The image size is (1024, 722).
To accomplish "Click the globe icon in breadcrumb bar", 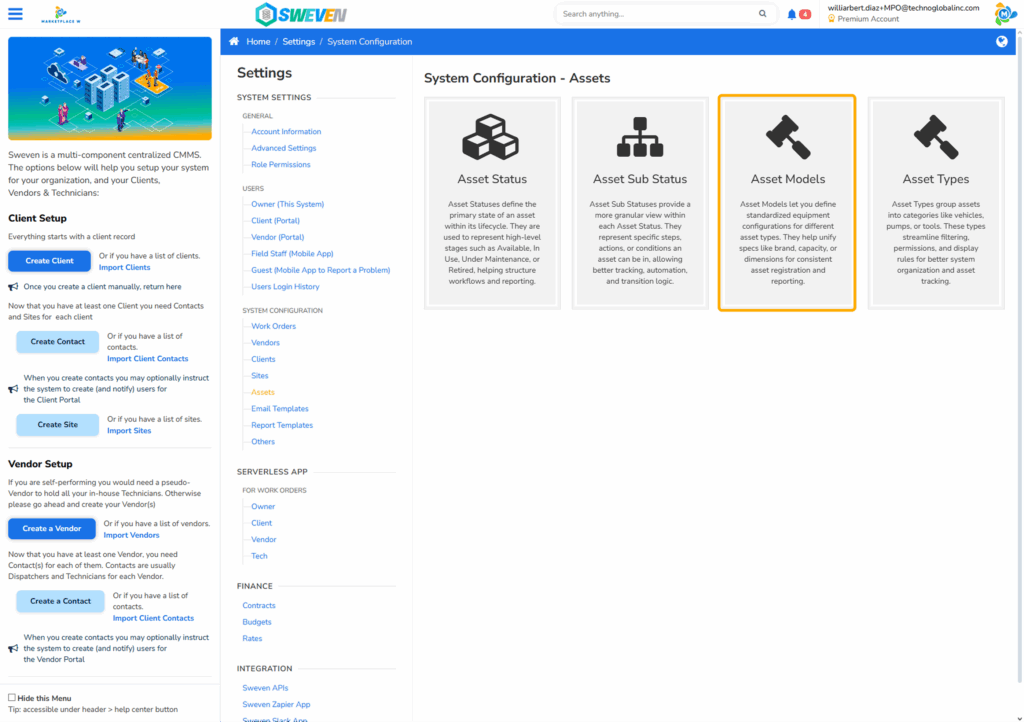I will (x=1002, y=42).
